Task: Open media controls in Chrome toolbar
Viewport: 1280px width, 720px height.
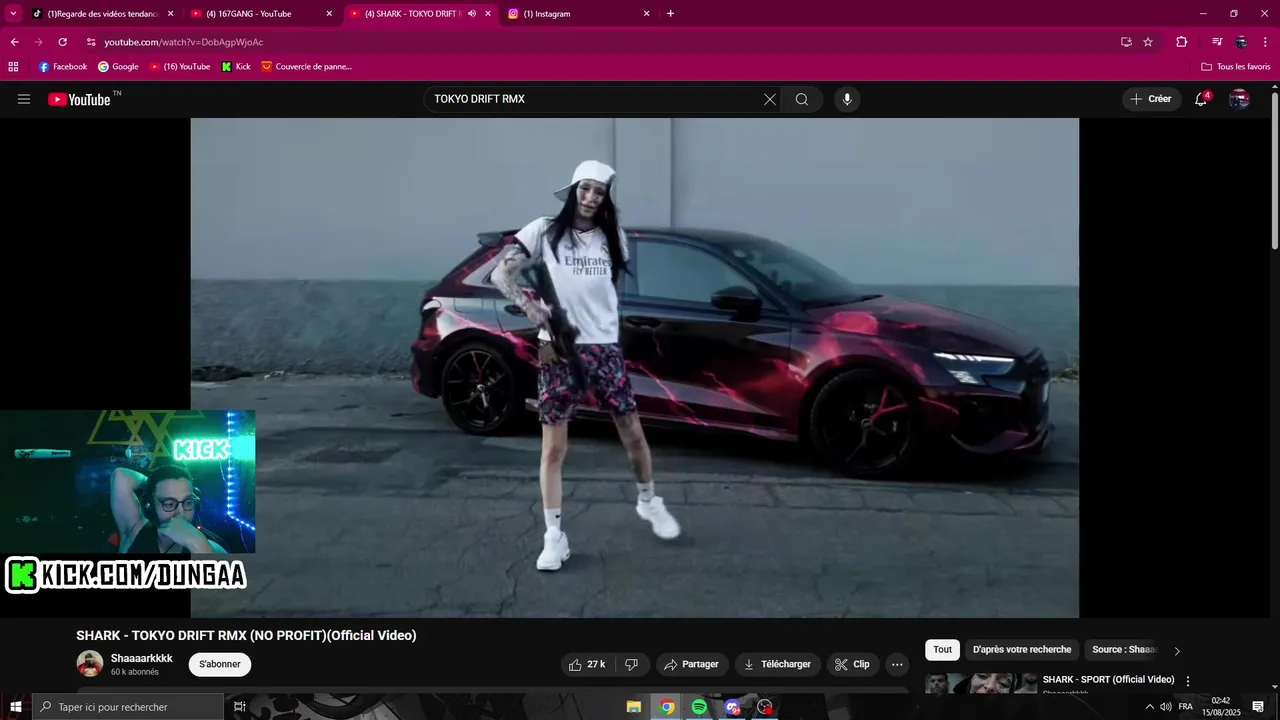Action: click(x=1217, y=42)
